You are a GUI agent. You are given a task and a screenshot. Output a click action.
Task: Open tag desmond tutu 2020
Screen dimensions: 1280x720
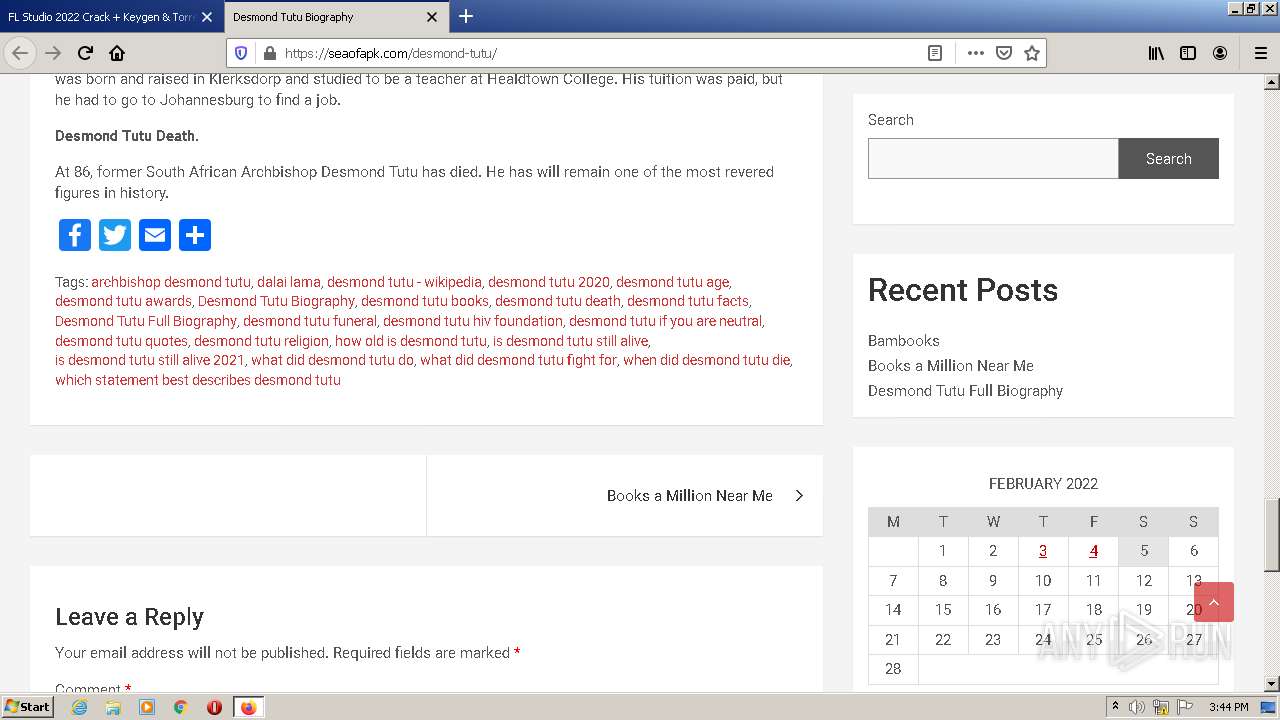(549, 282)
